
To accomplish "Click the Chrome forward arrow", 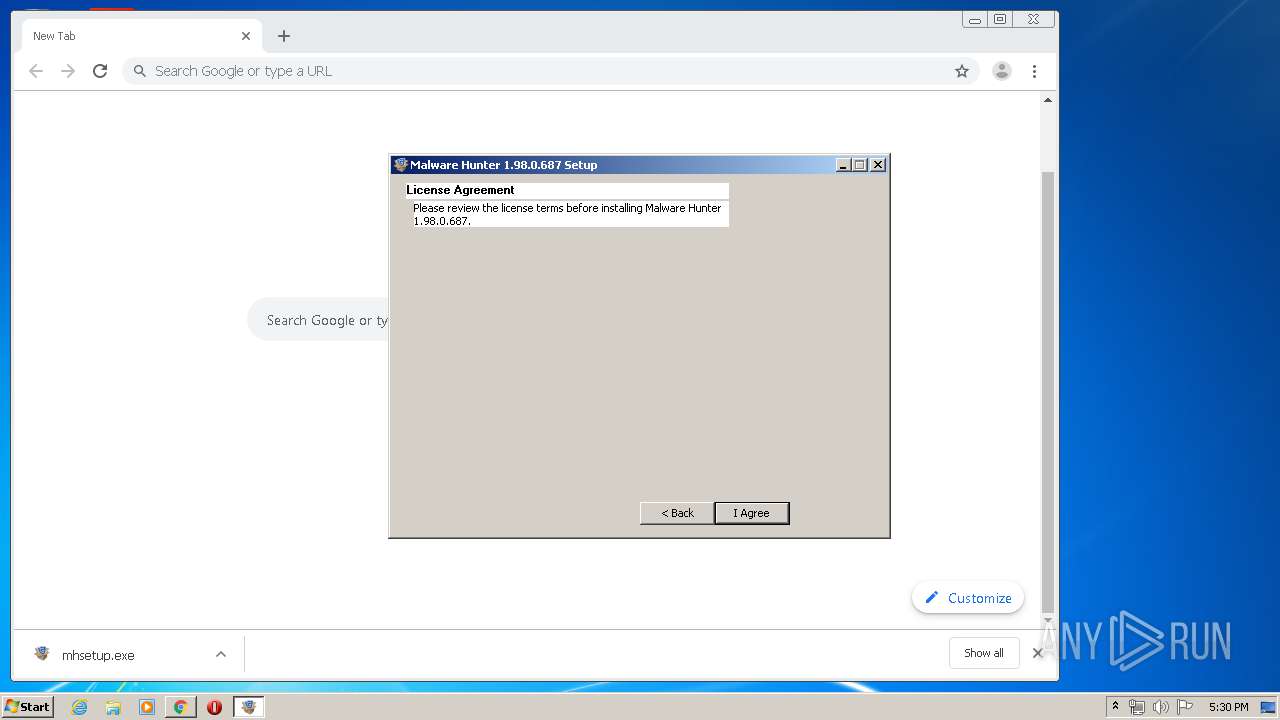I will [x=68, y=71].
